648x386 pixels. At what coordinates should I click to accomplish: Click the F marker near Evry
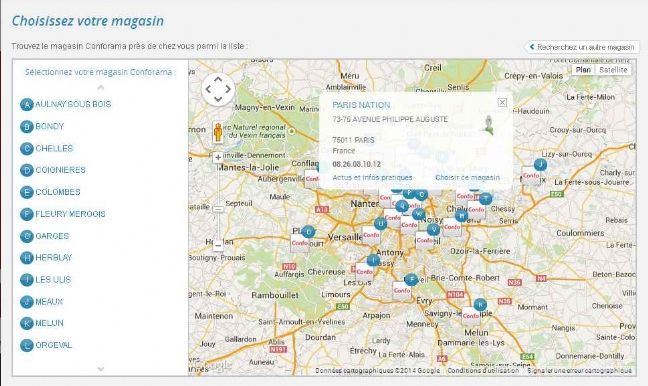point(411,280)
